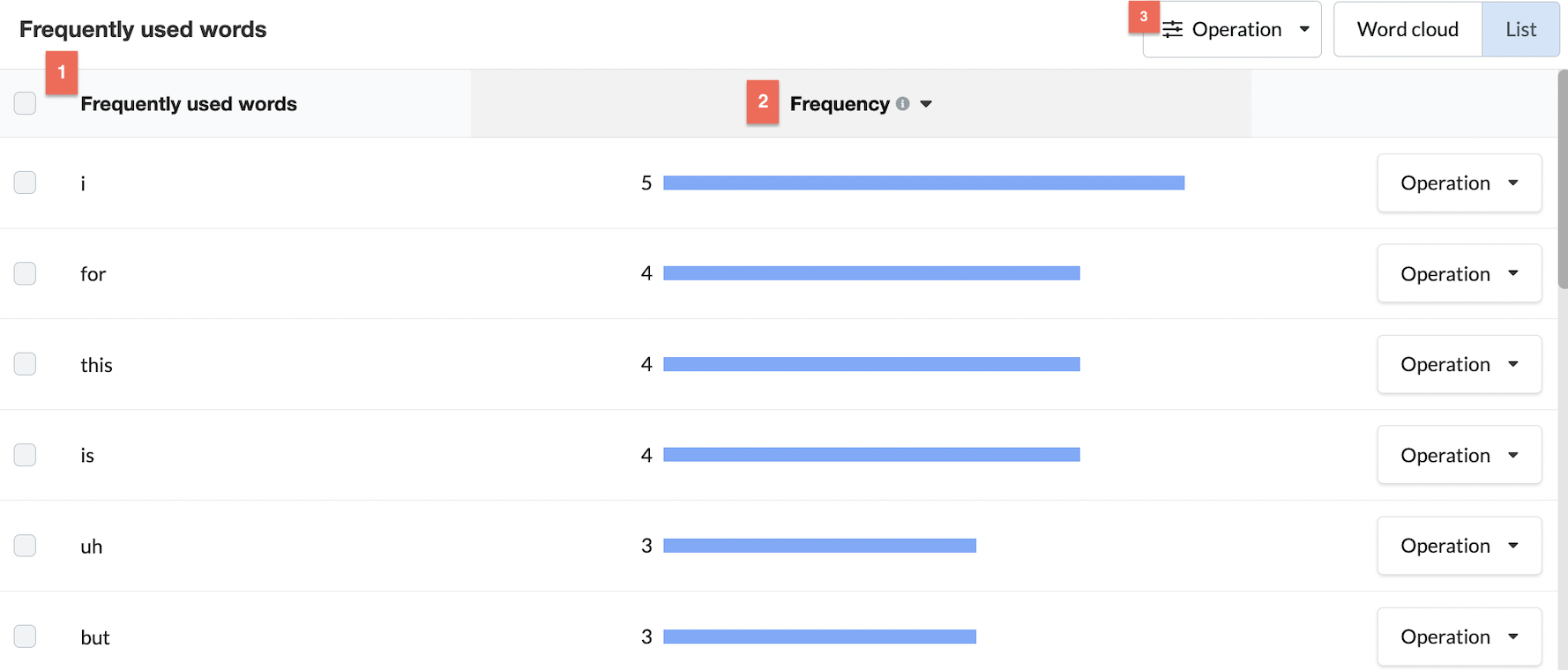Click the frequency bar for word 'i'

[923, 182]
